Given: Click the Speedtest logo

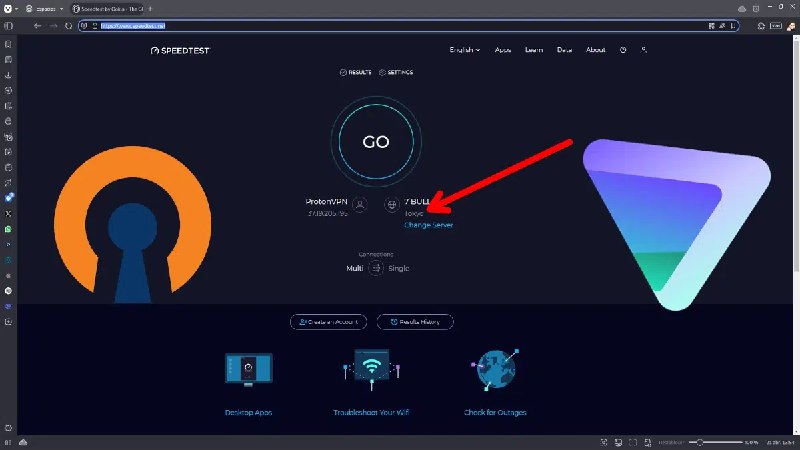Looking at the screenshot, I should click(180, 51).
